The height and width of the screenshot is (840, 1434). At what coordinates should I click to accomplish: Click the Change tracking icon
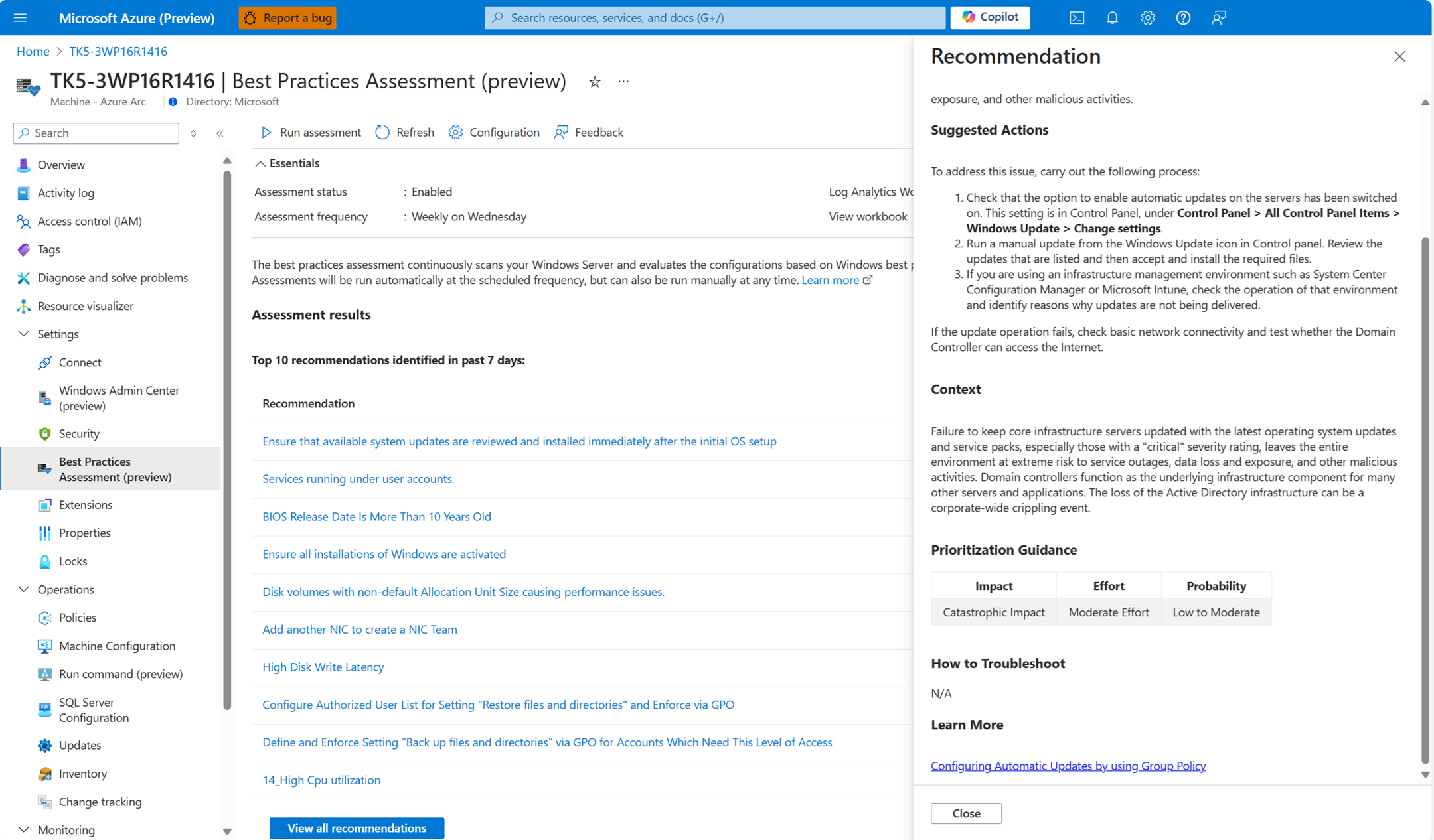44,802
